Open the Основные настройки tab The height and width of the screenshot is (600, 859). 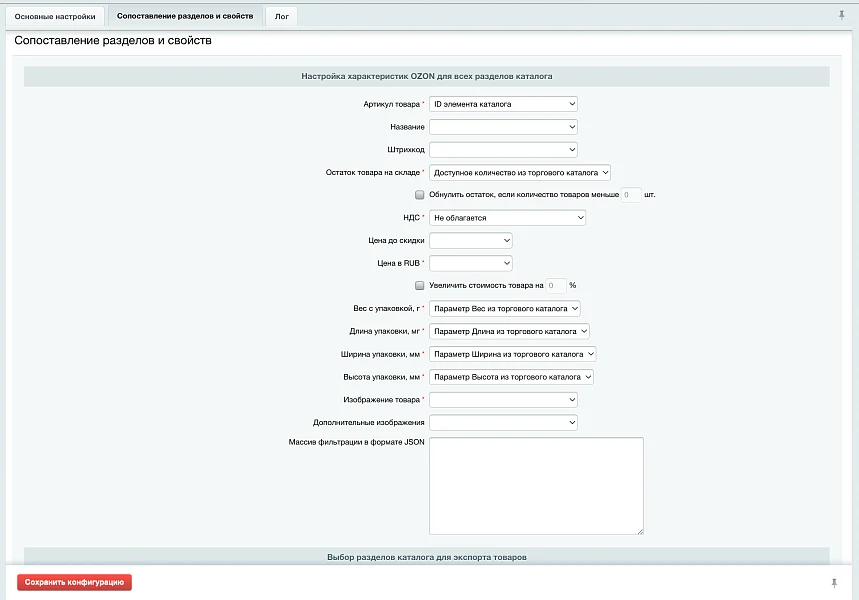coord(55,16)
